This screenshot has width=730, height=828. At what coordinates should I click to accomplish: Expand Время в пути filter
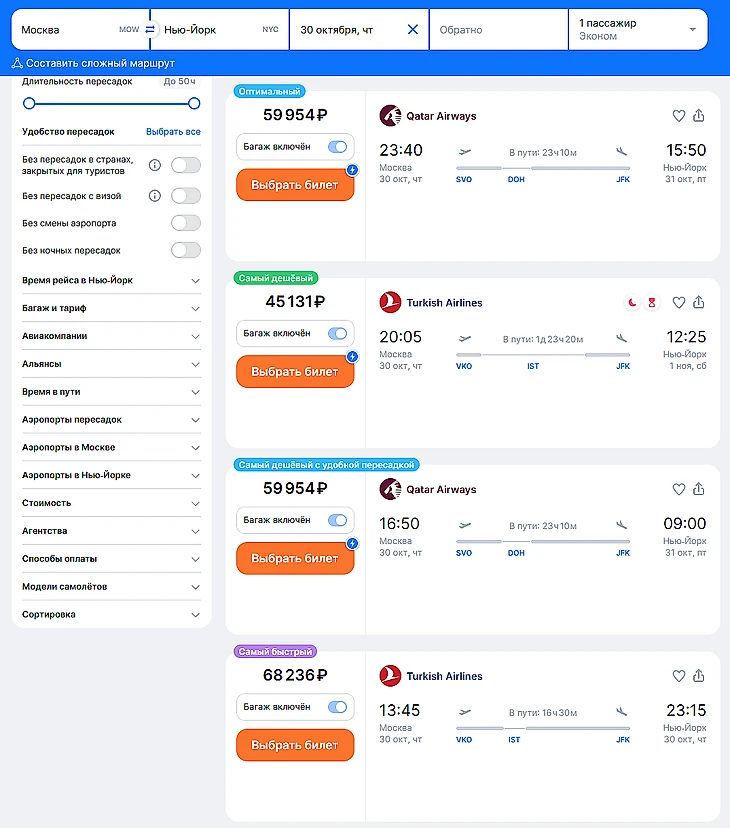(111, 392)
